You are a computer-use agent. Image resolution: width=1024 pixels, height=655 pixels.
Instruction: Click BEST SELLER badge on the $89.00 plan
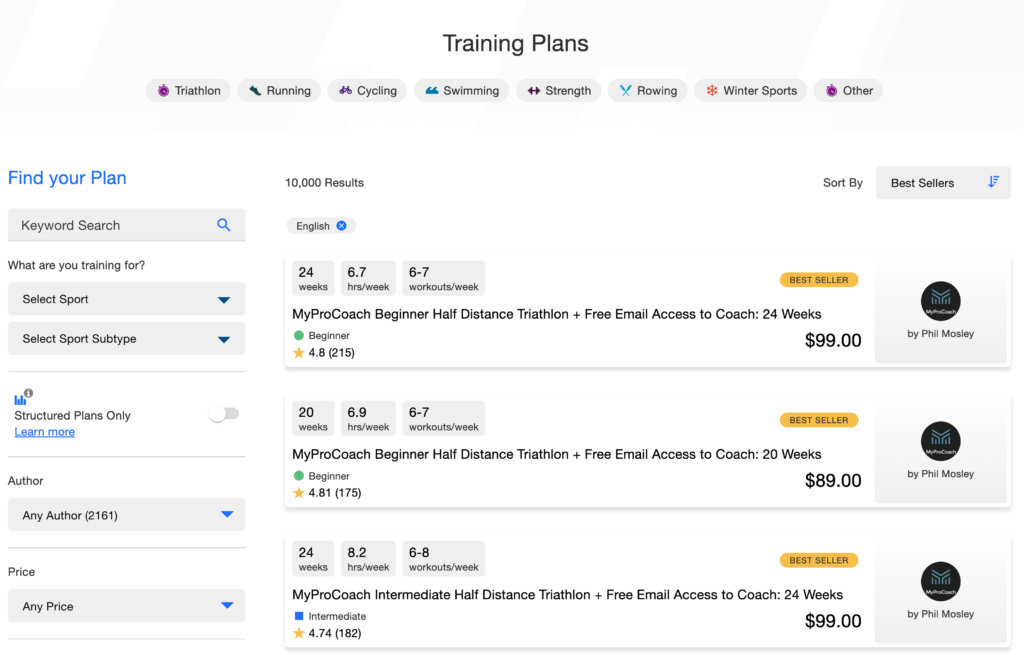[819, 420]
